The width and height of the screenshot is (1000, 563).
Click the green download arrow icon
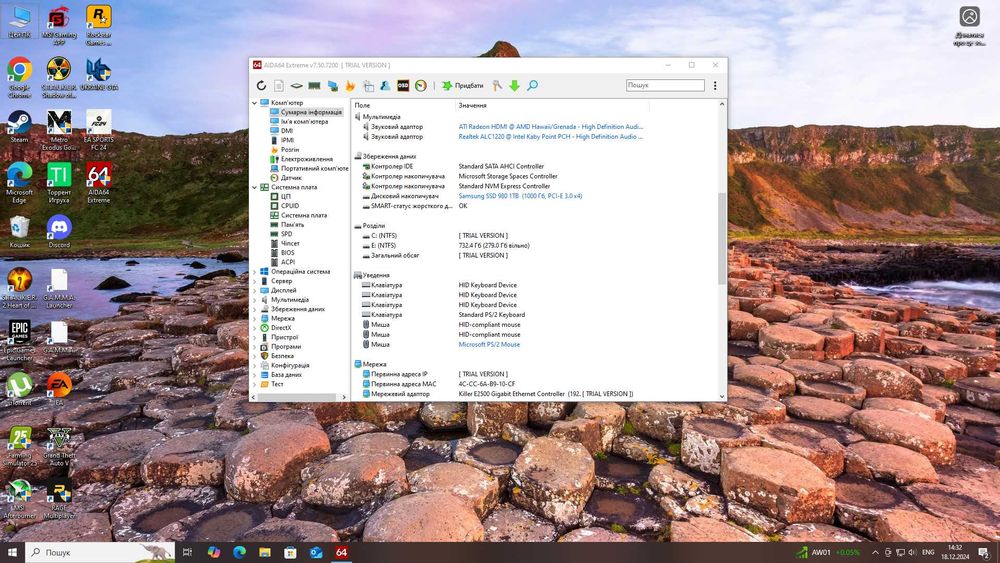click(514, 86)
